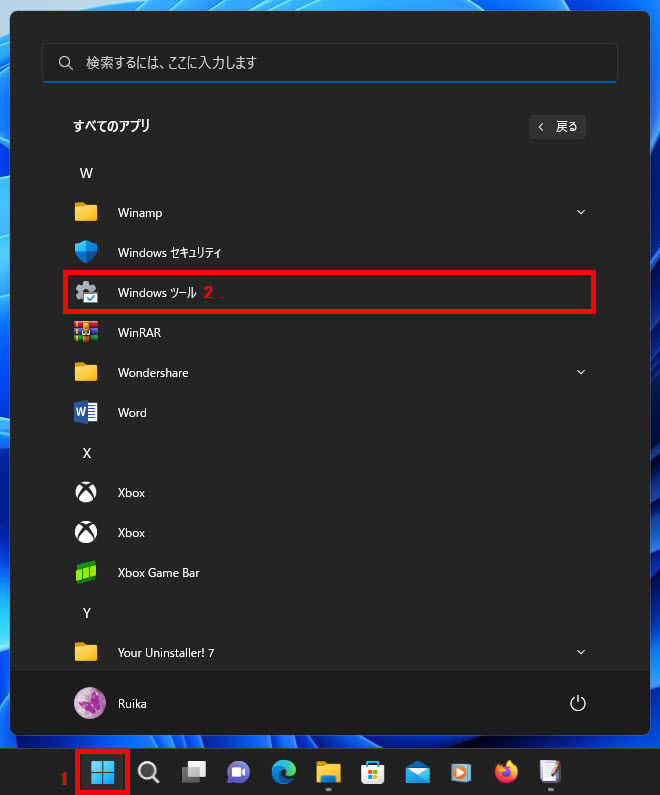
Task: Open Windows ツール from the app list
Action: [x=156, y=293]
